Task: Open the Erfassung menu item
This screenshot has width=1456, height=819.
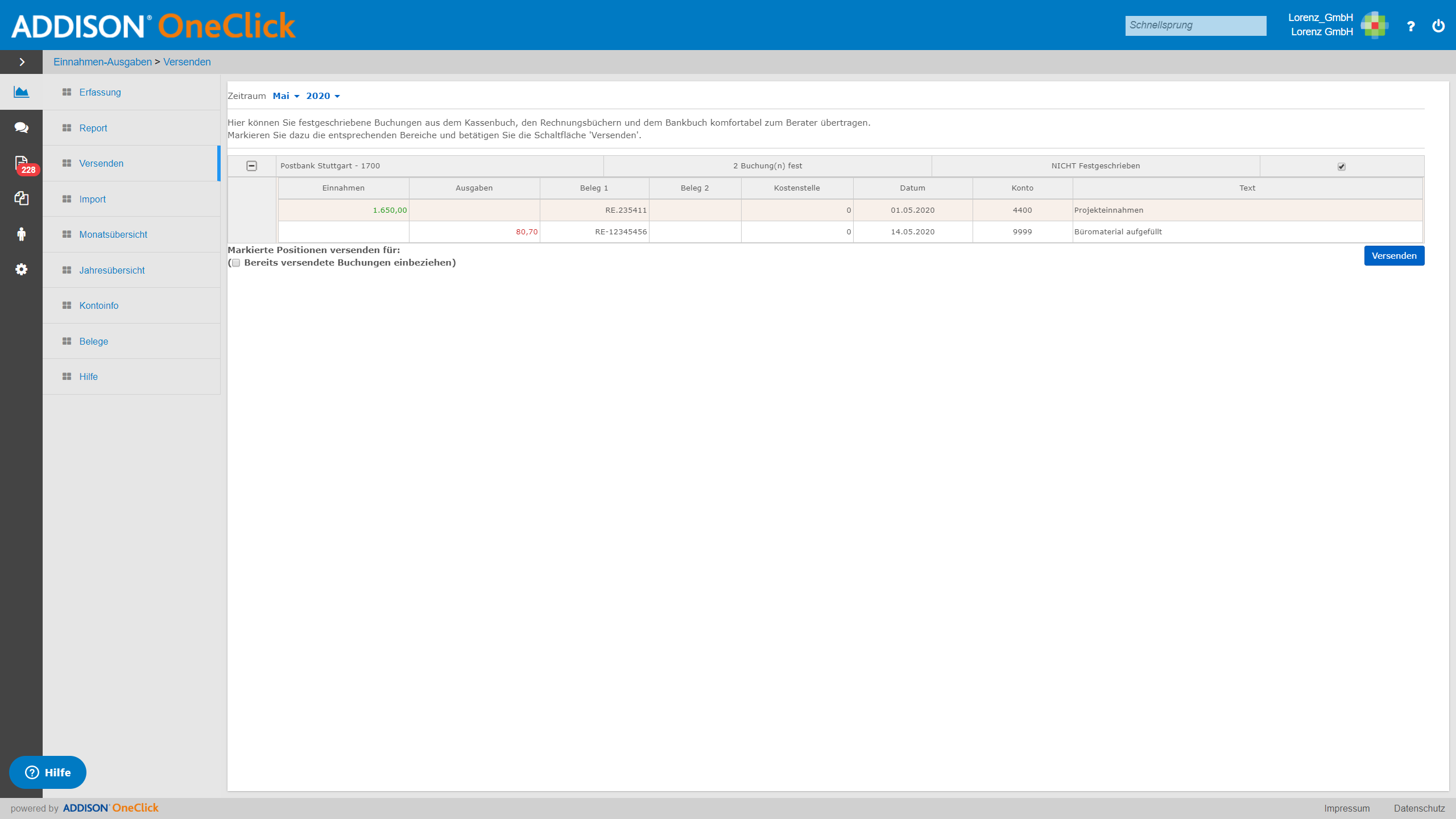Action: point(100,92)
